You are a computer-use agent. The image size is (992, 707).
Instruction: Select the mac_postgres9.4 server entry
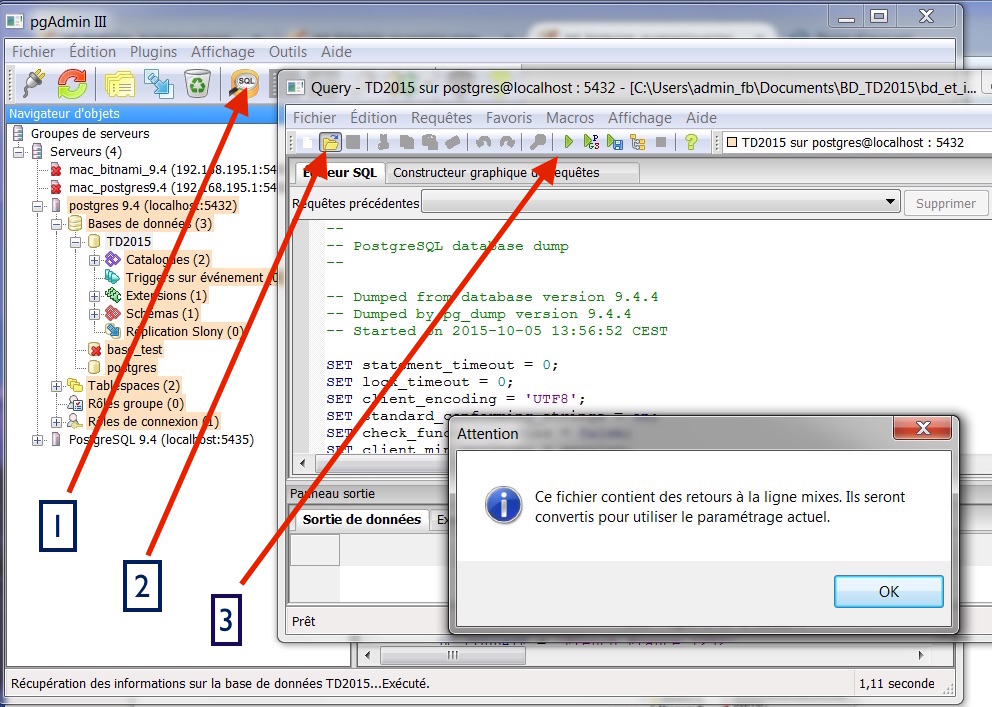(172, 188)
